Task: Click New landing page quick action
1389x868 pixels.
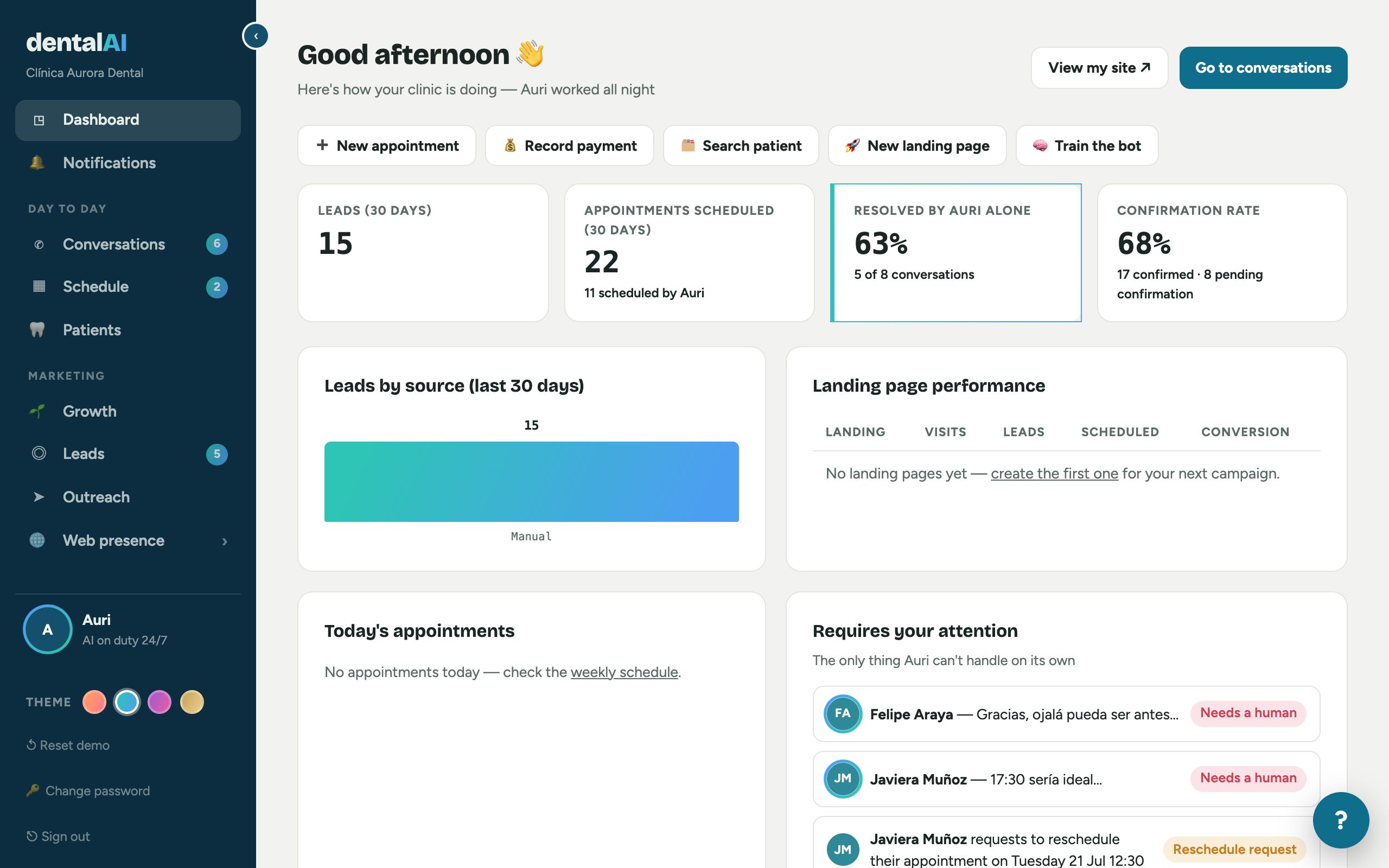Action: 917,146
